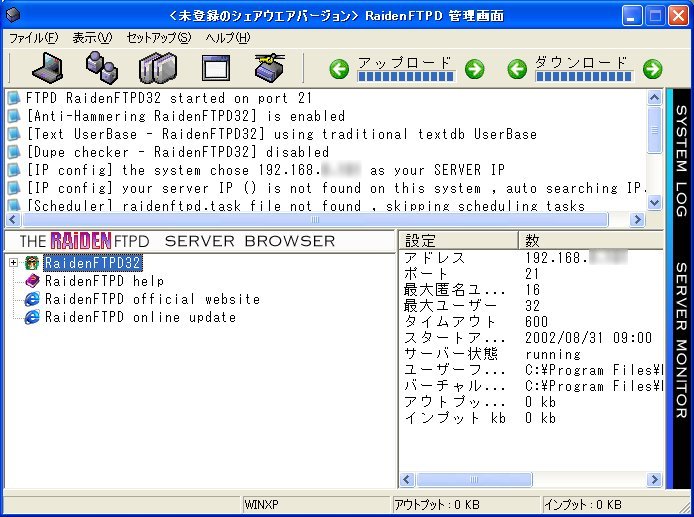The height and width of the screenshot is (517, 694).
Task: Click the laptop computer toolbar icon
Action: tap(48, 68)
